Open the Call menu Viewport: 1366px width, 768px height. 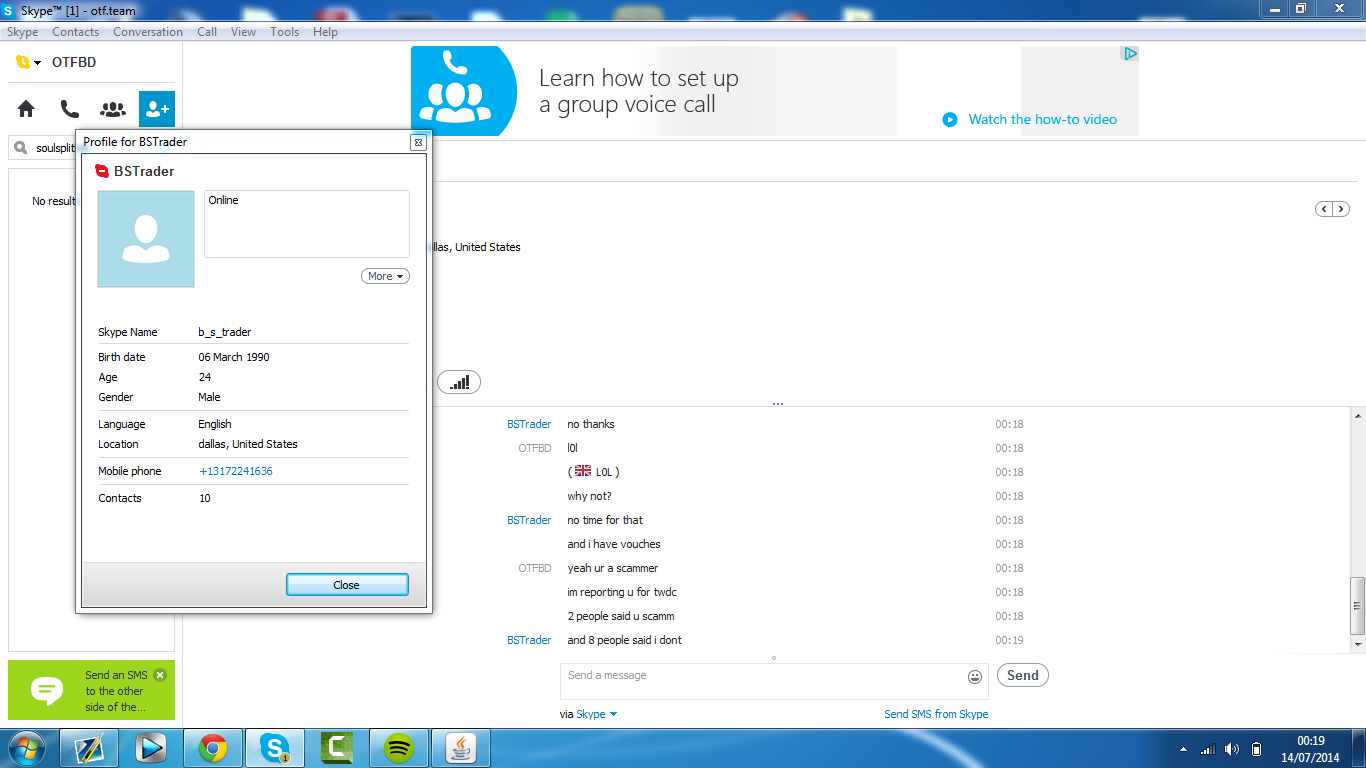tap(207, 32)
